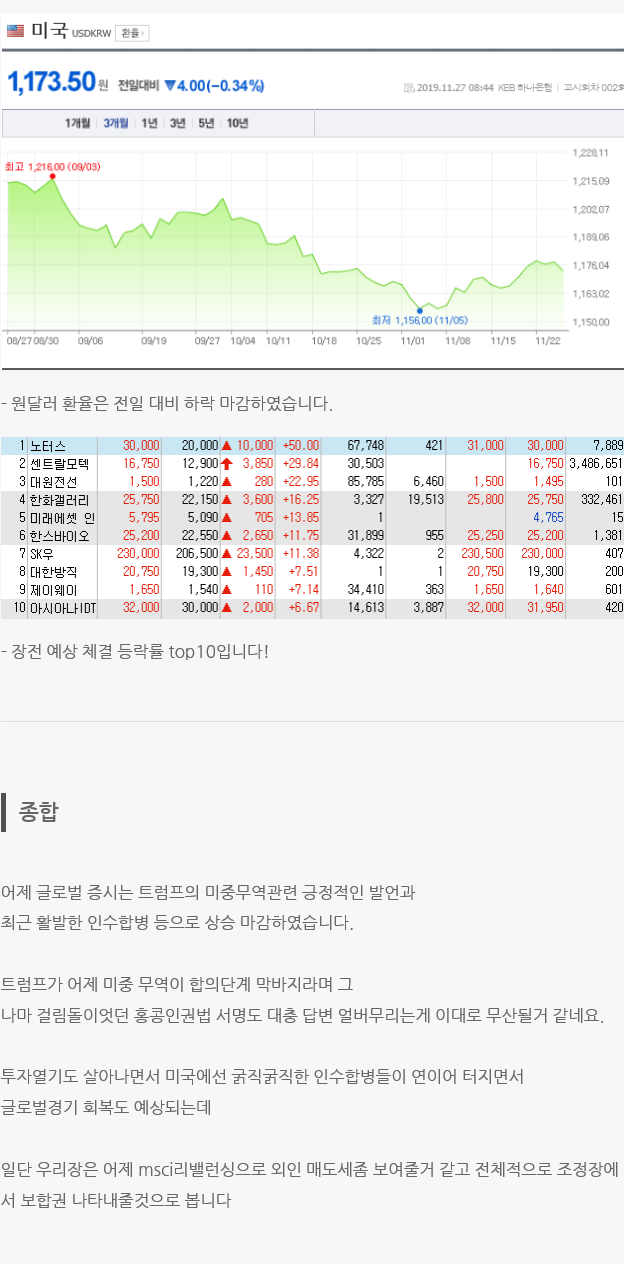Screen dimensions: 624x1264
Task: Click the red triangle in the SK우 row
Action: [227, 553]
